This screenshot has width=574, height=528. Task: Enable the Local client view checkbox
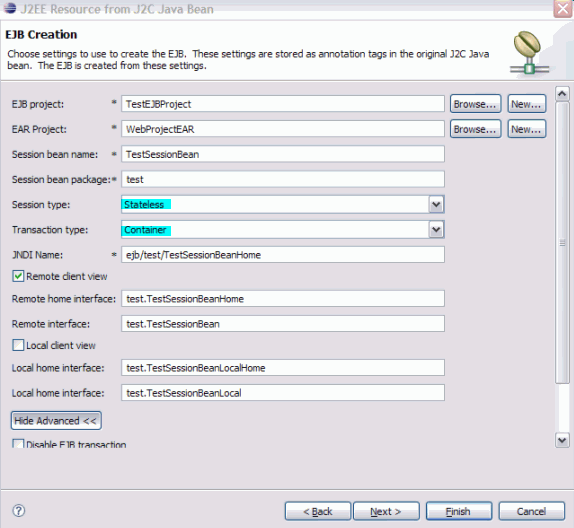point(18,345)
